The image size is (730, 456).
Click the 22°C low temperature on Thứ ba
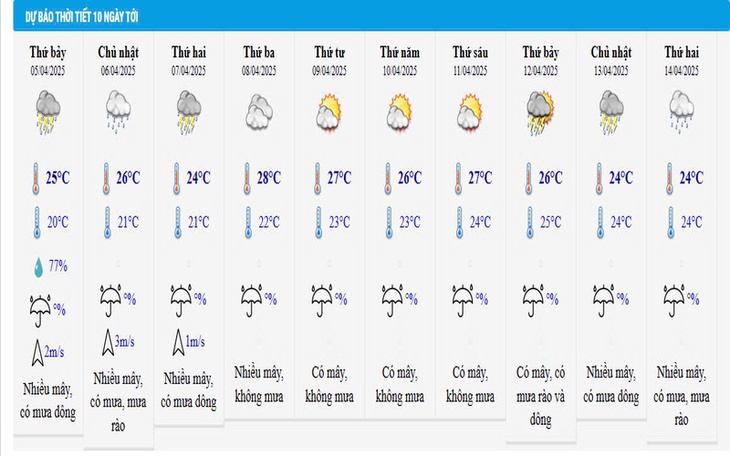point(269,222)
